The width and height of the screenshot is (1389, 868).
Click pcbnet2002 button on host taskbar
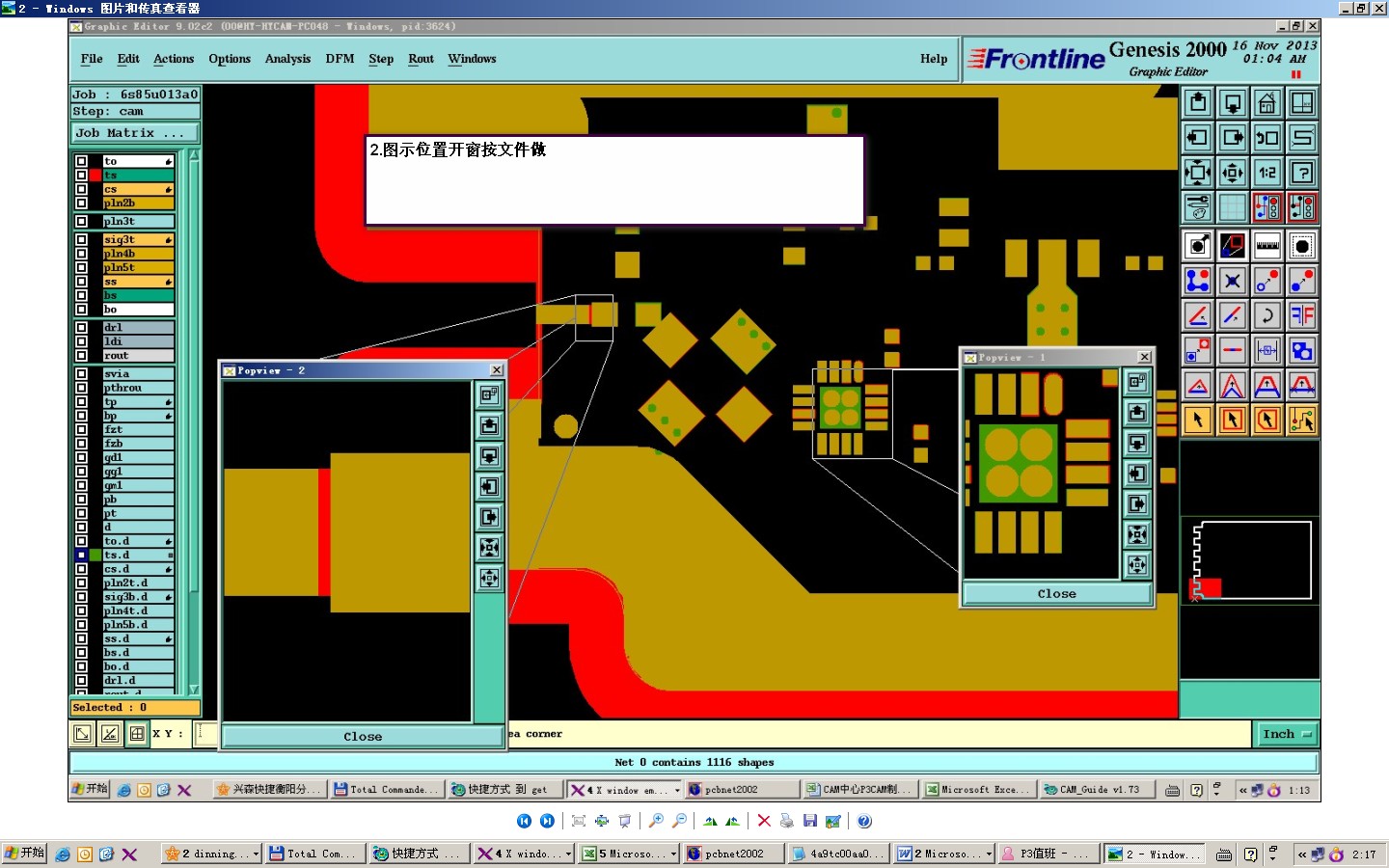[x=733, y=854]
